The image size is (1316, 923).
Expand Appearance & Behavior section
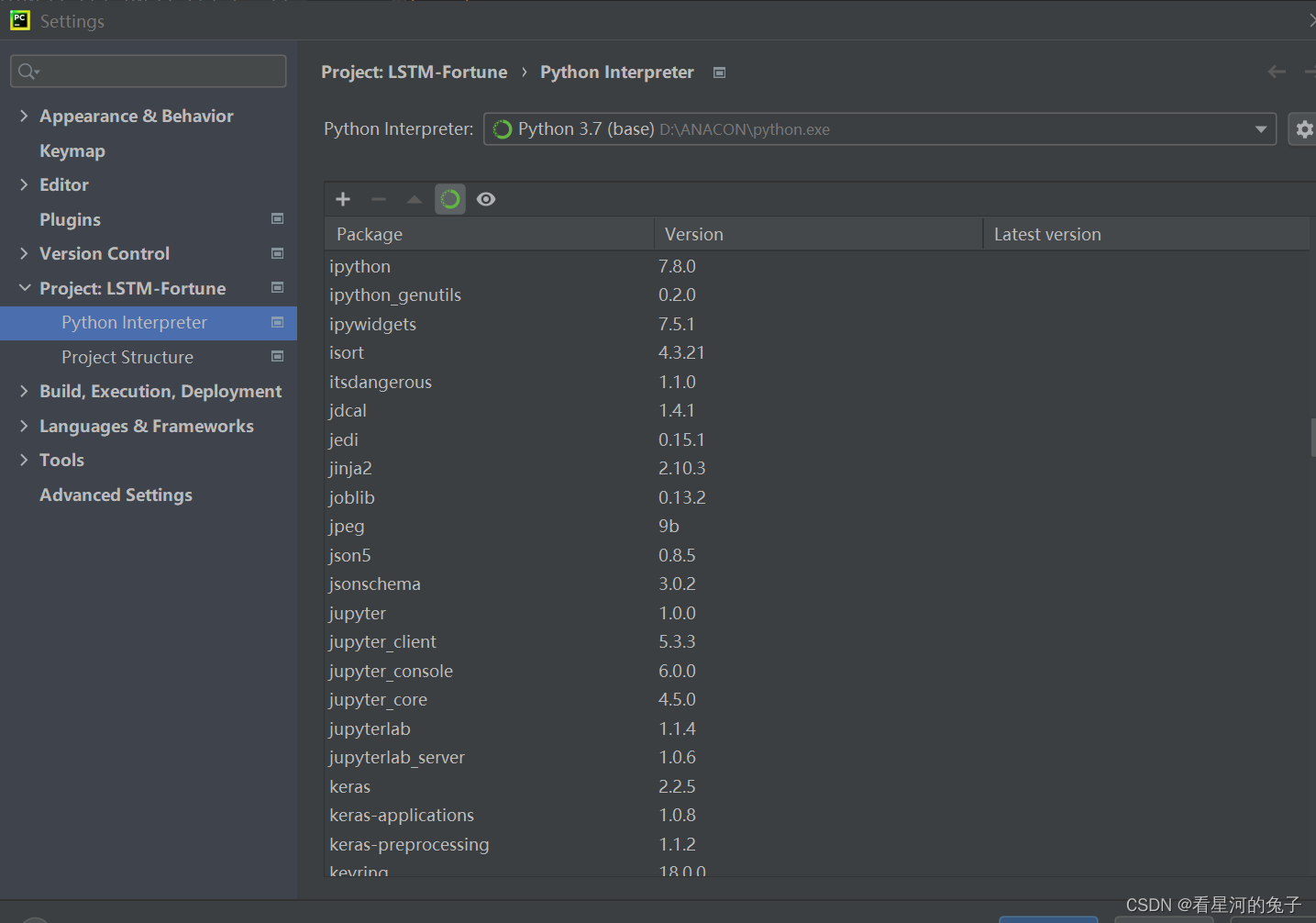click(x=24, y=116)
